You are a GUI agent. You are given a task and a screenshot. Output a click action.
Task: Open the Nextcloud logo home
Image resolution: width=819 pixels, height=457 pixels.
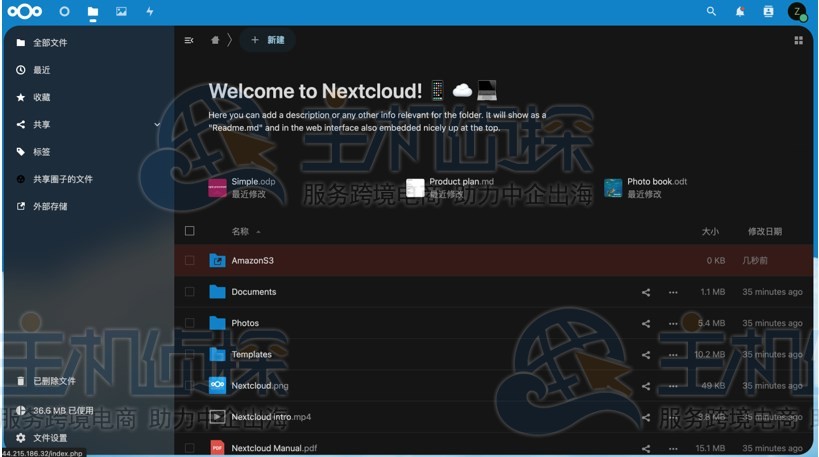25,11
